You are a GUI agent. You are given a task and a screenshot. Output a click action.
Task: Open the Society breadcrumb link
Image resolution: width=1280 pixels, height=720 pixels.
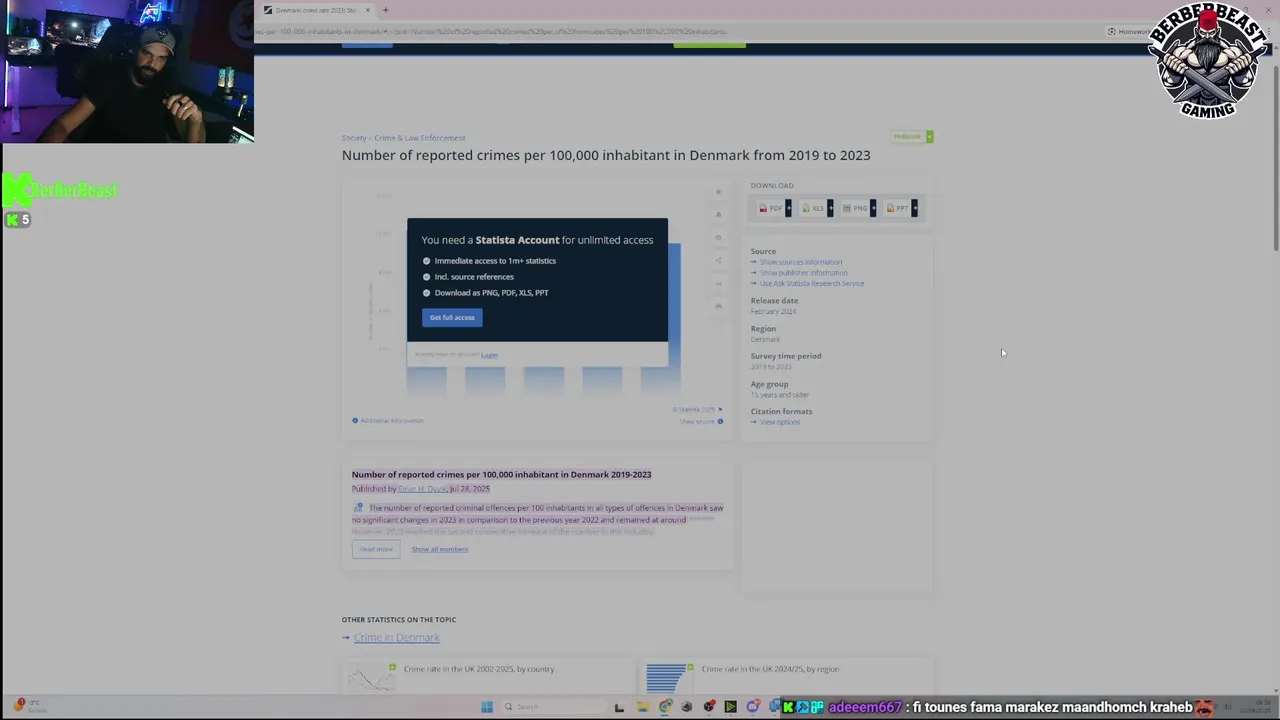[354, 138]
